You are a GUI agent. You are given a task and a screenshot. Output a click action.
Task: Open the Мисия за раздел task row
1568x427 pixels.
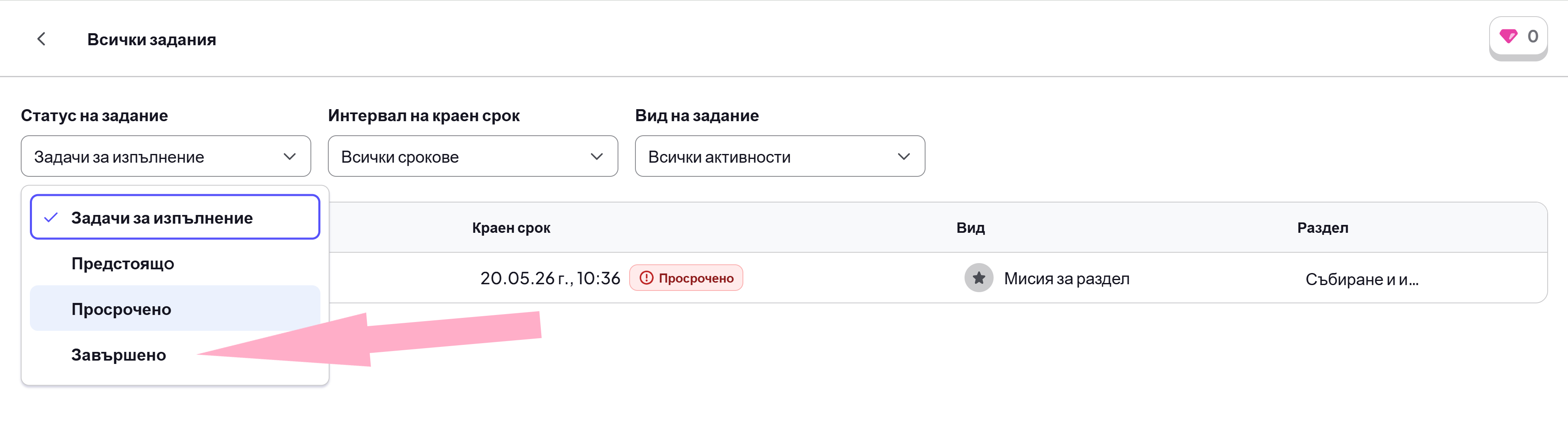tap(938, 278)
